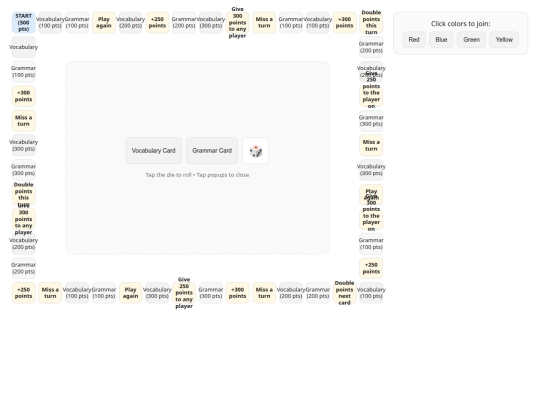The image size is (540, 405).
Task: Draw a Grammar Card
Action: point(212,151)
